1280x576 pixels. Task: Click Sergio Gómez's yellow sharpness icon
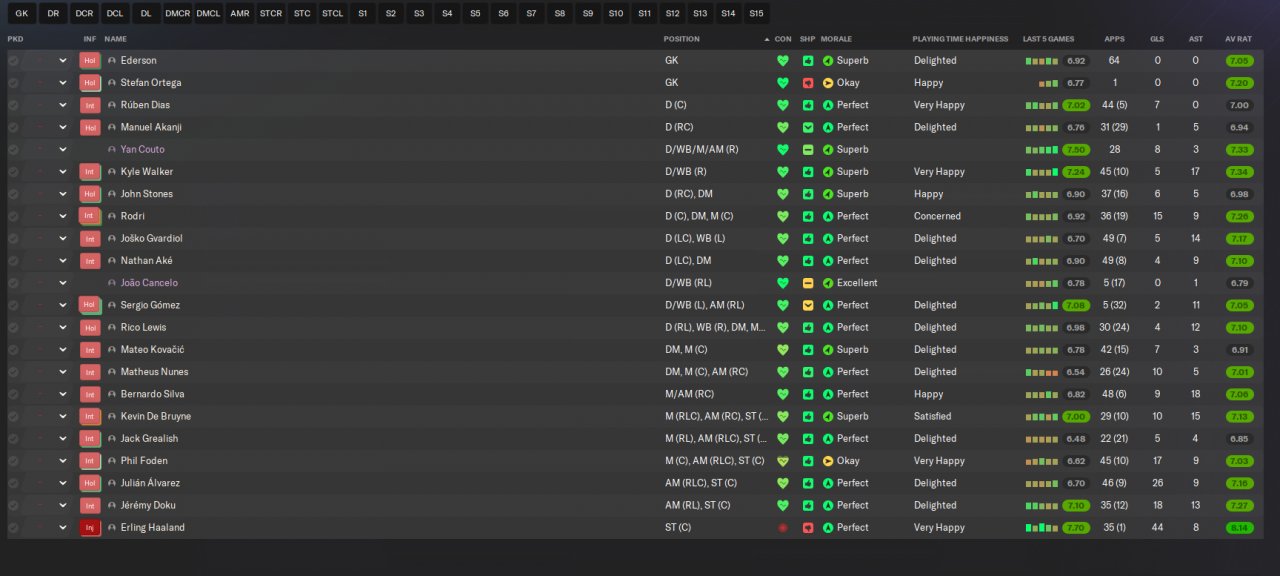coord(808,305)
